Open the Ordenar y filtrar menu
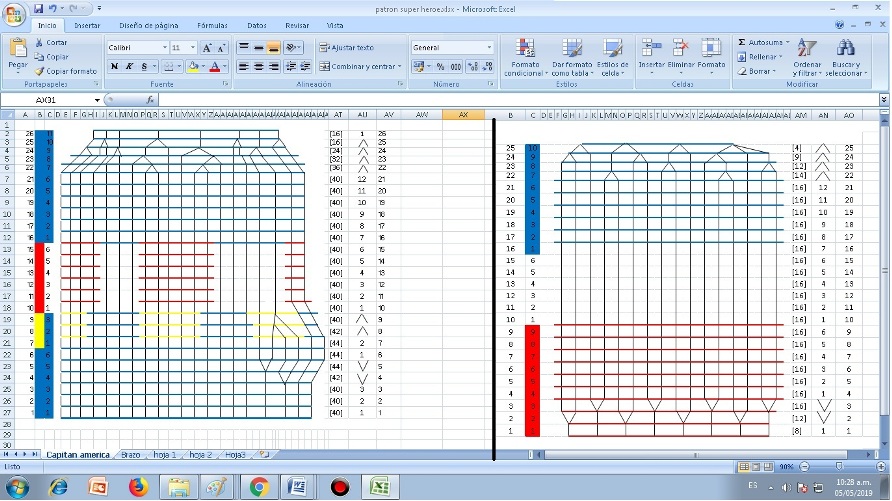The image size is (892, 501). [807, 57]
